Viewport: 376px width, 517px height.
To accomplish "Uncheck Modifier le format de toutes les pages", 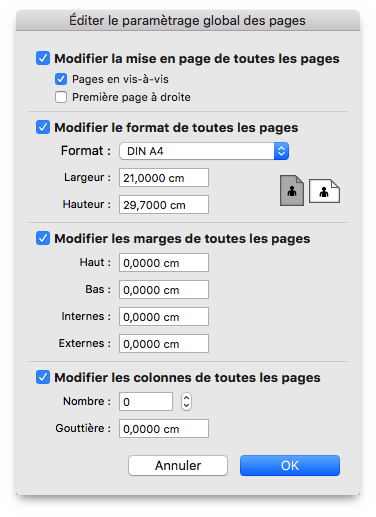I will [43, 127].
